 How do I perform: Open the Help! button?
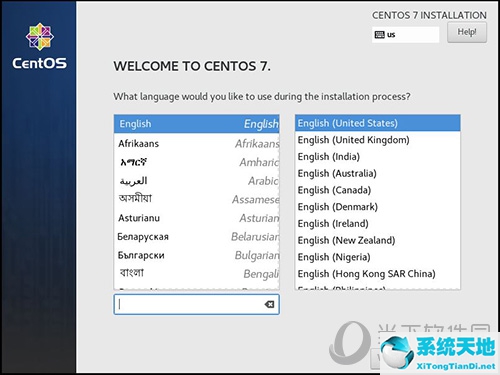point(467,32)
